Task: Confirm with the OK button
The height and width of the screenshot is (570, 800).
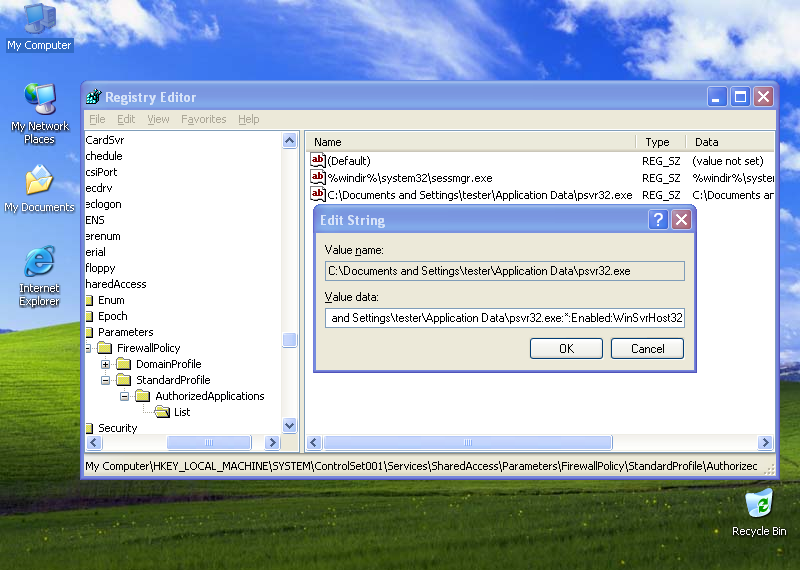Action: [x=566, y=349]
